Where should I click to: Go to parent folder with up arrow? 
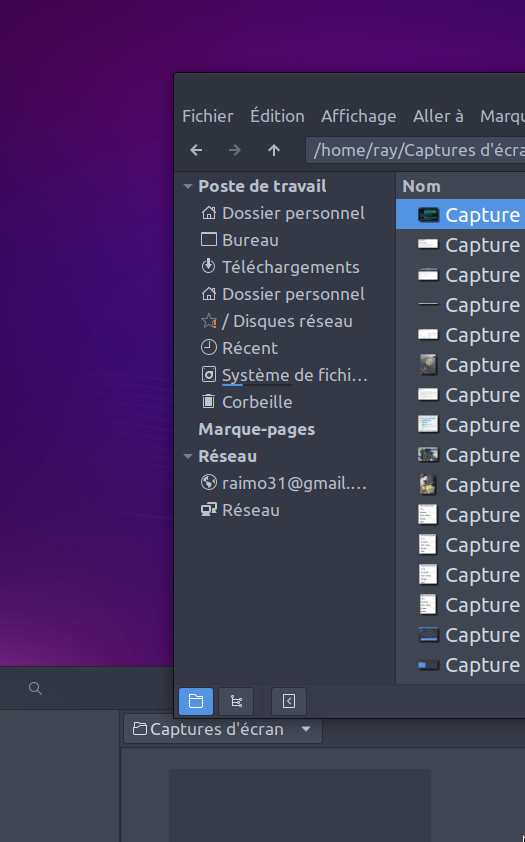click(274, 150)
